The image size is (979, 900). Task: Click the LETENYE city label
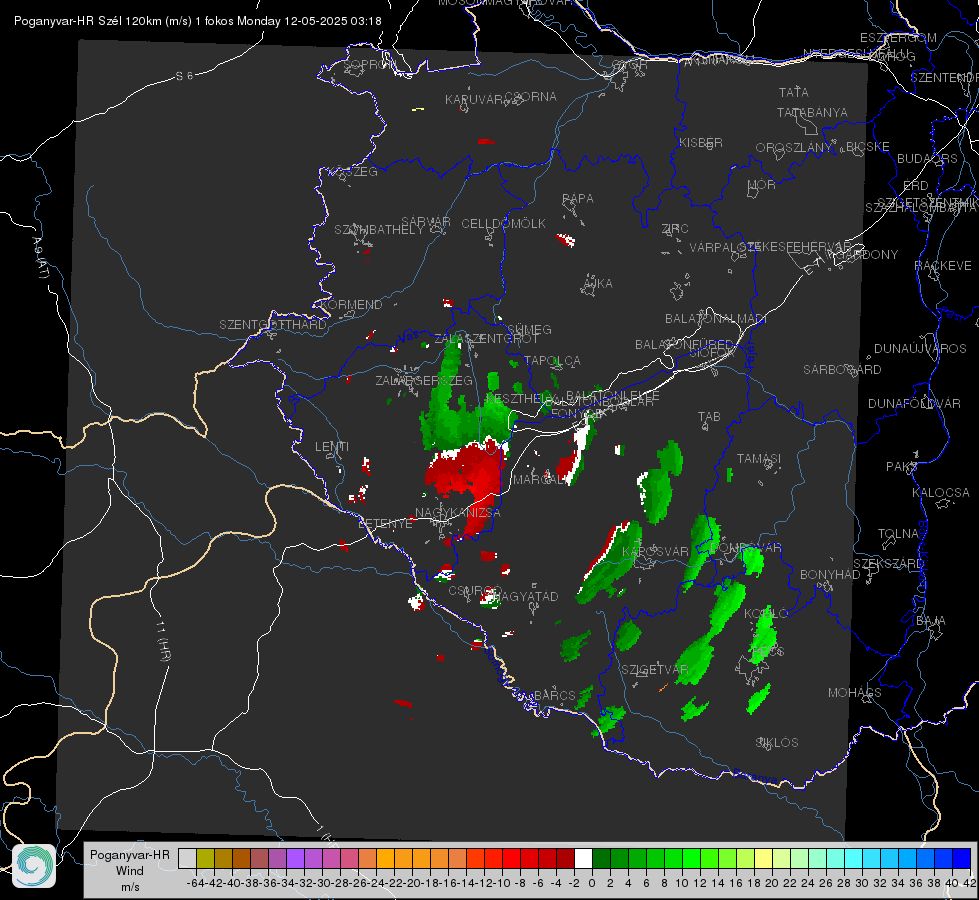click(385, 524)
